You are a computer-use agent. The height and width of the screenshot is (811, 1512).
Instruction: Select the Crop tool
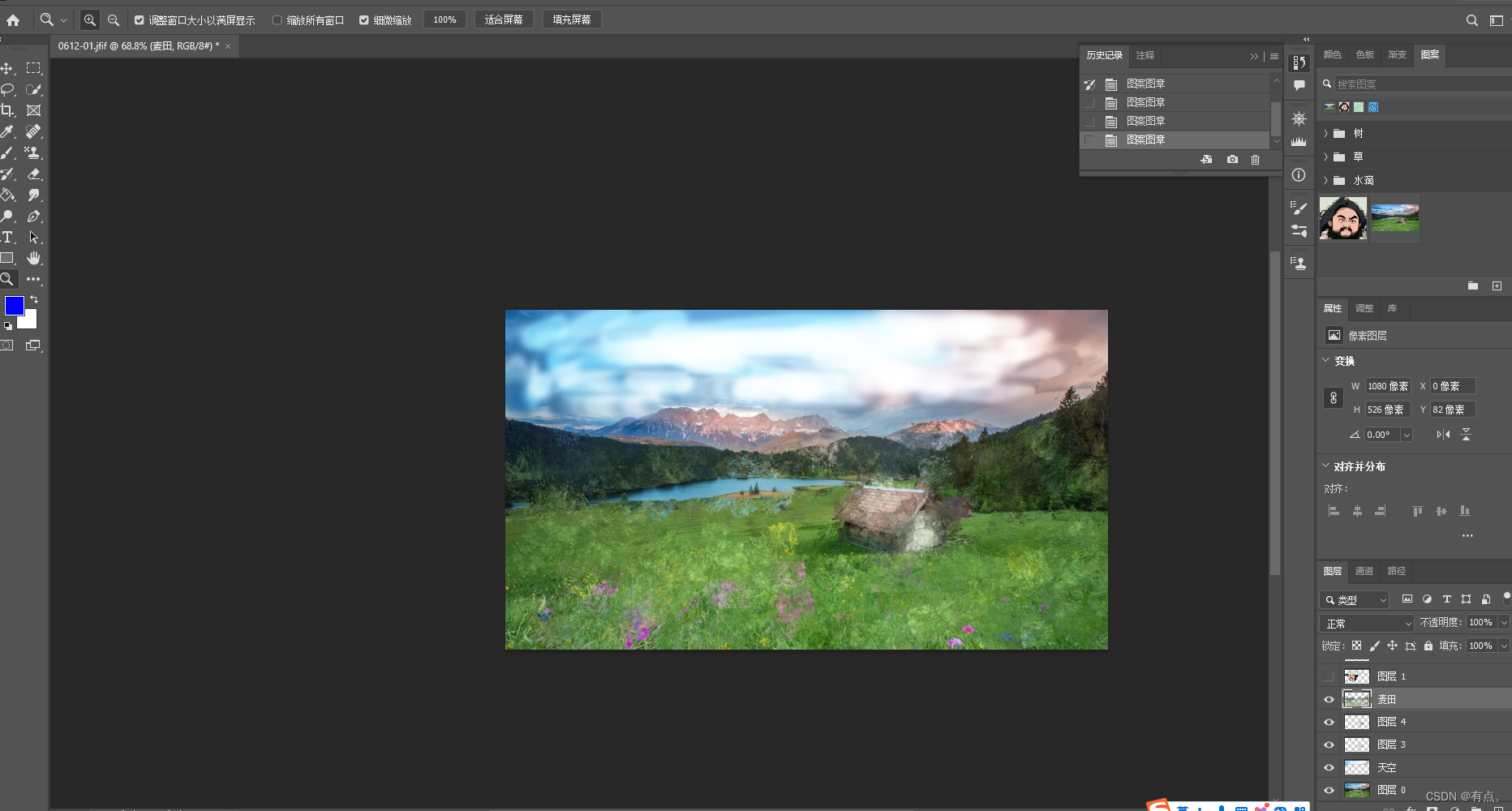coord(7,111)
